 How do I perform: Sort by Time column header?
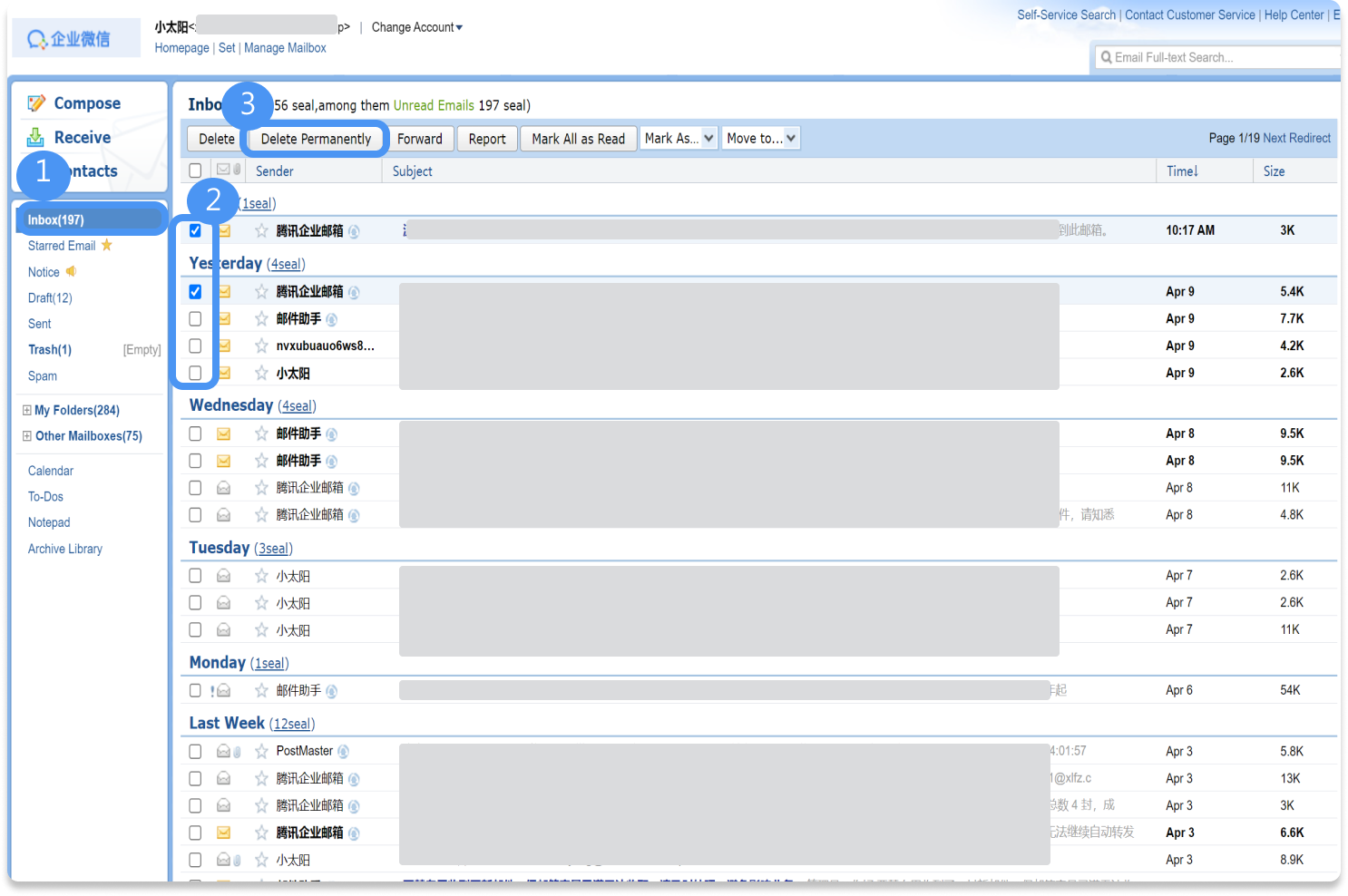click(1182, 170)
